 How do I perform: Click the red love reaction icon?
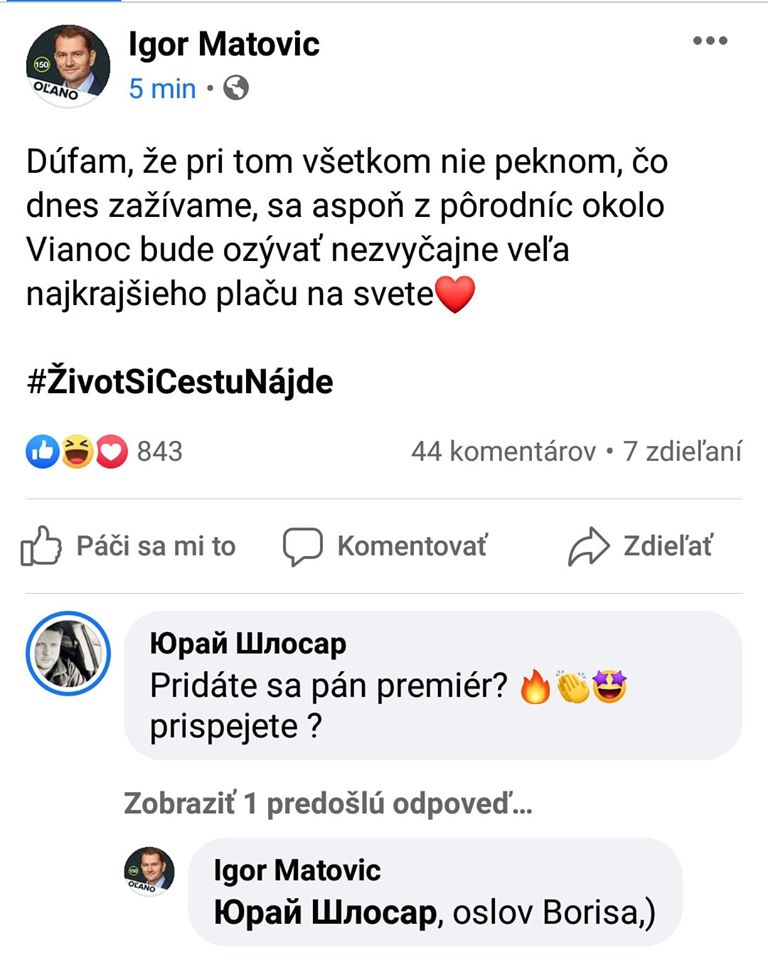click(110, 452)
